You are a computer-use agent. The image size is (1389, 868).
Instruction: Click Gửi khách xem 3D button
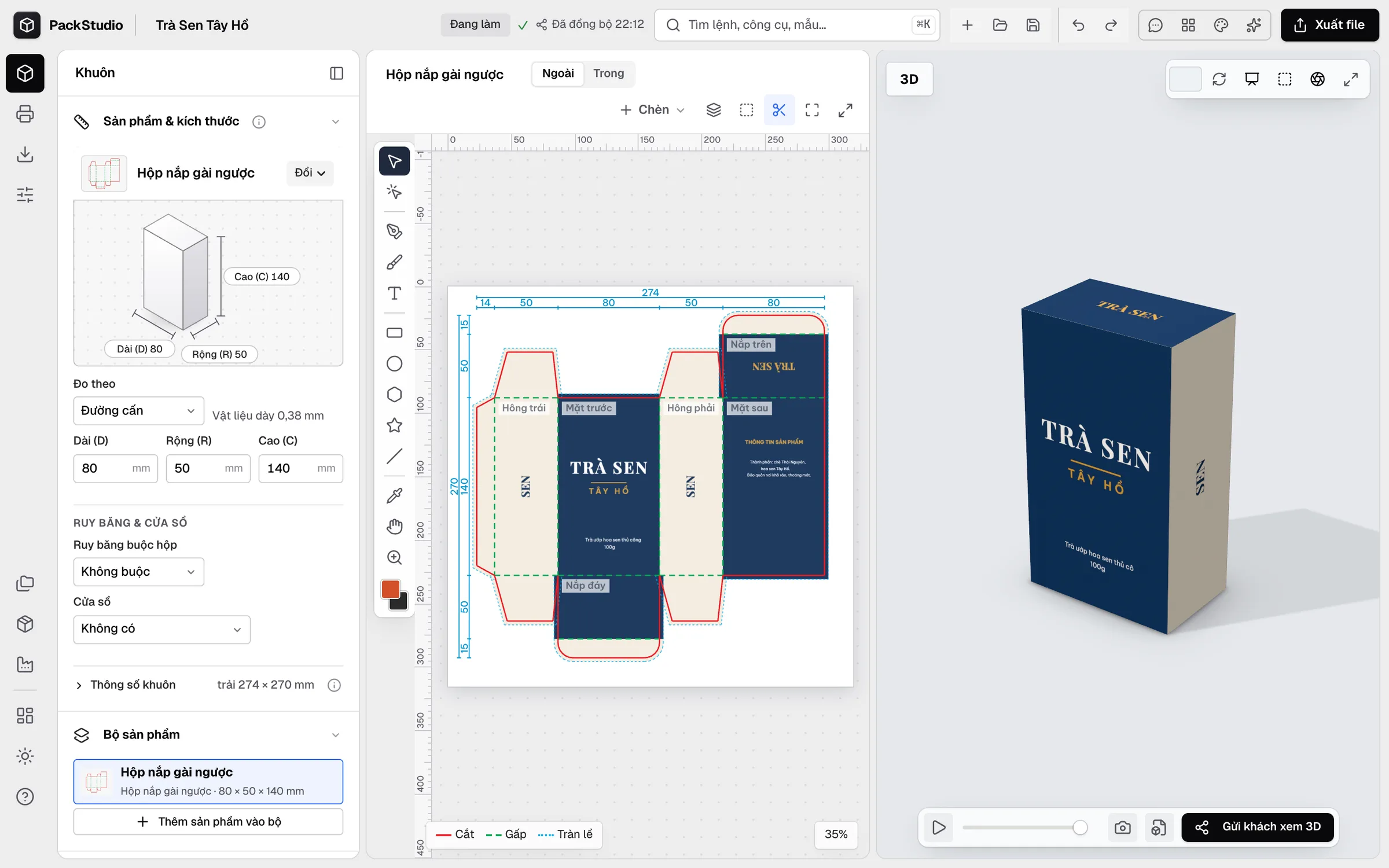coord(1257,827)
